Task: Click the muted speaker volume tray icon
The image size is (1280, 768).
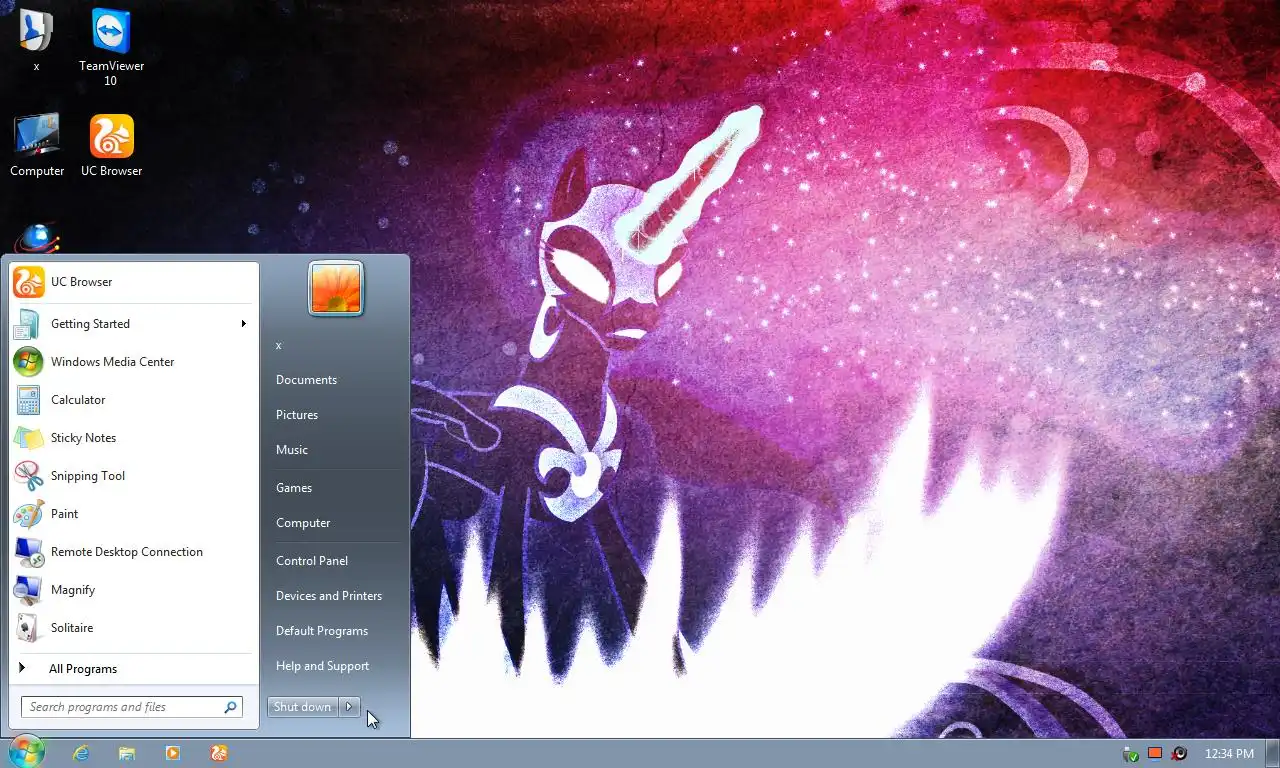Action: [1179, 754]
